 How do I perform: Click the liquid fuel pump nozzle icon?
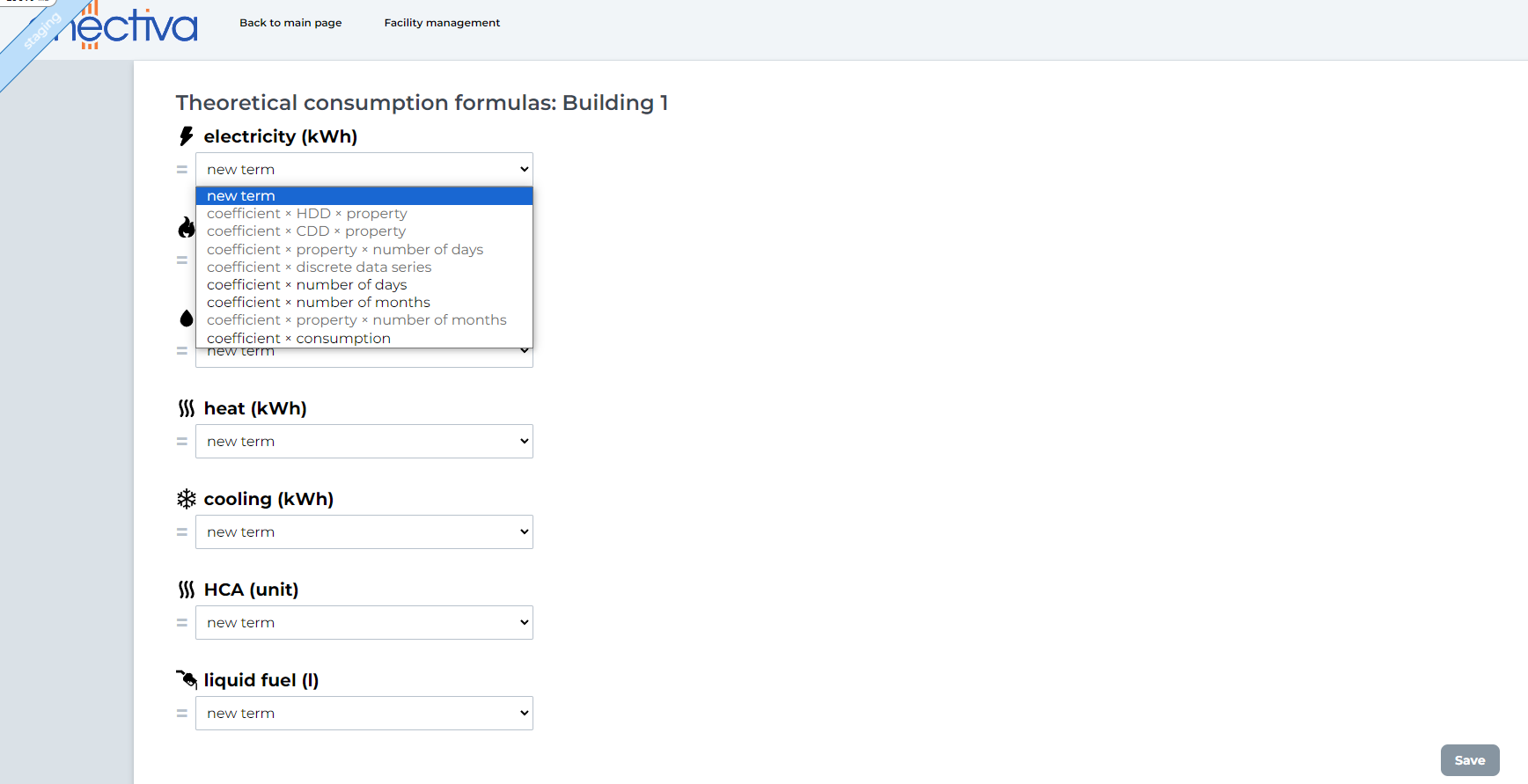click(186, 679)
